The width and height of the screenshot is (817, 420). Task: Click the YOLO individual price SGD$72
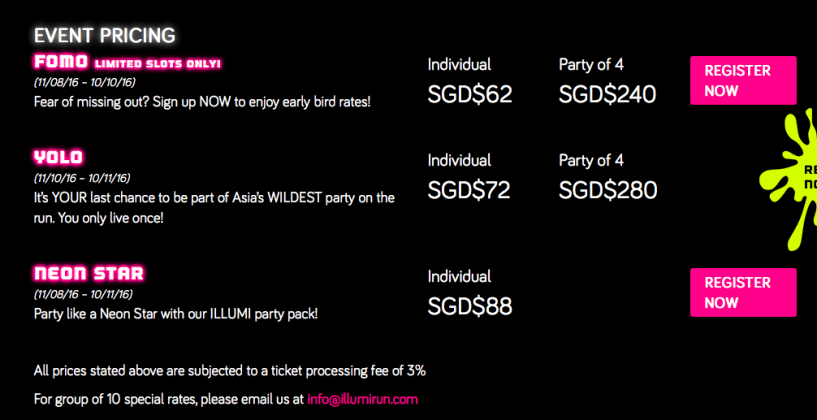(x=469, y=190)
